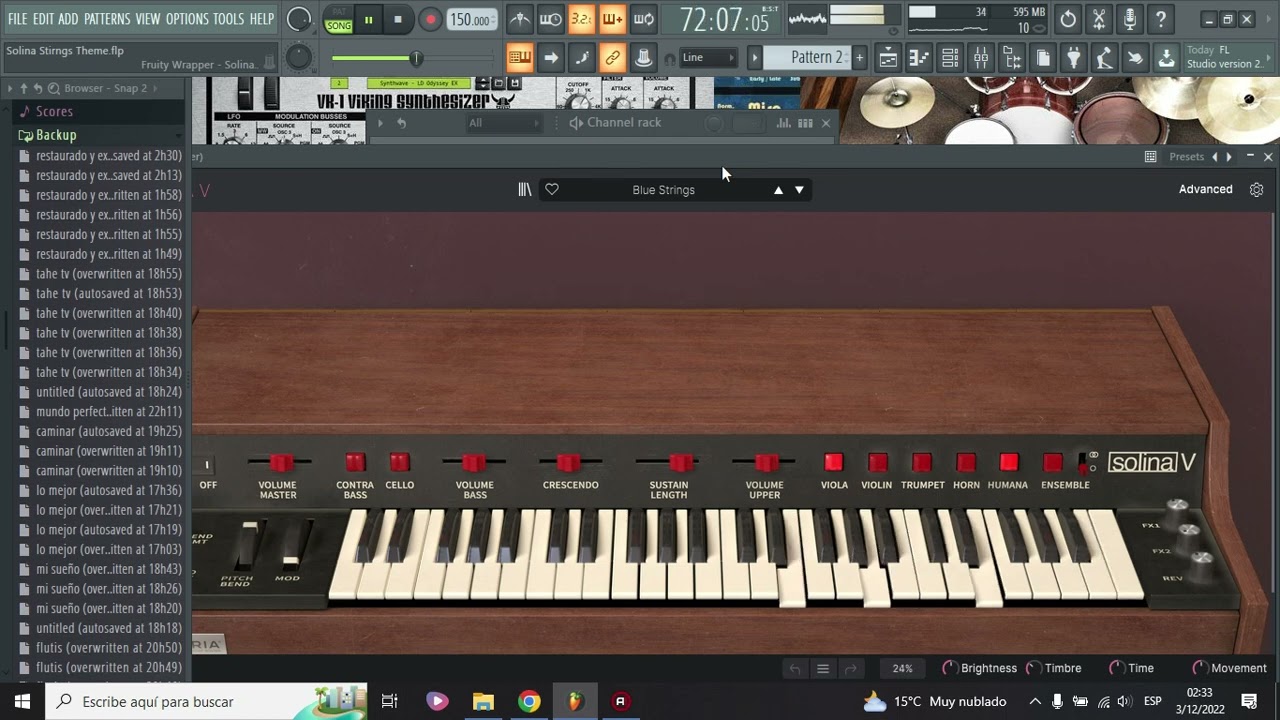Open the Line snap dropdown

coord(708,58)
